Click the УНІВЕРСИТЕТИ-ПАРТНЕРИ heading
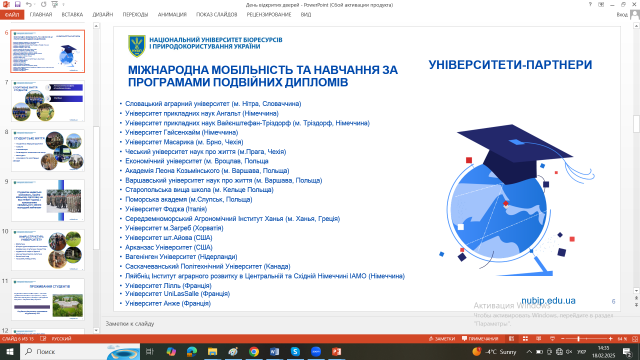This screenshot has width=640, height=360. click(x=510, y=65)
